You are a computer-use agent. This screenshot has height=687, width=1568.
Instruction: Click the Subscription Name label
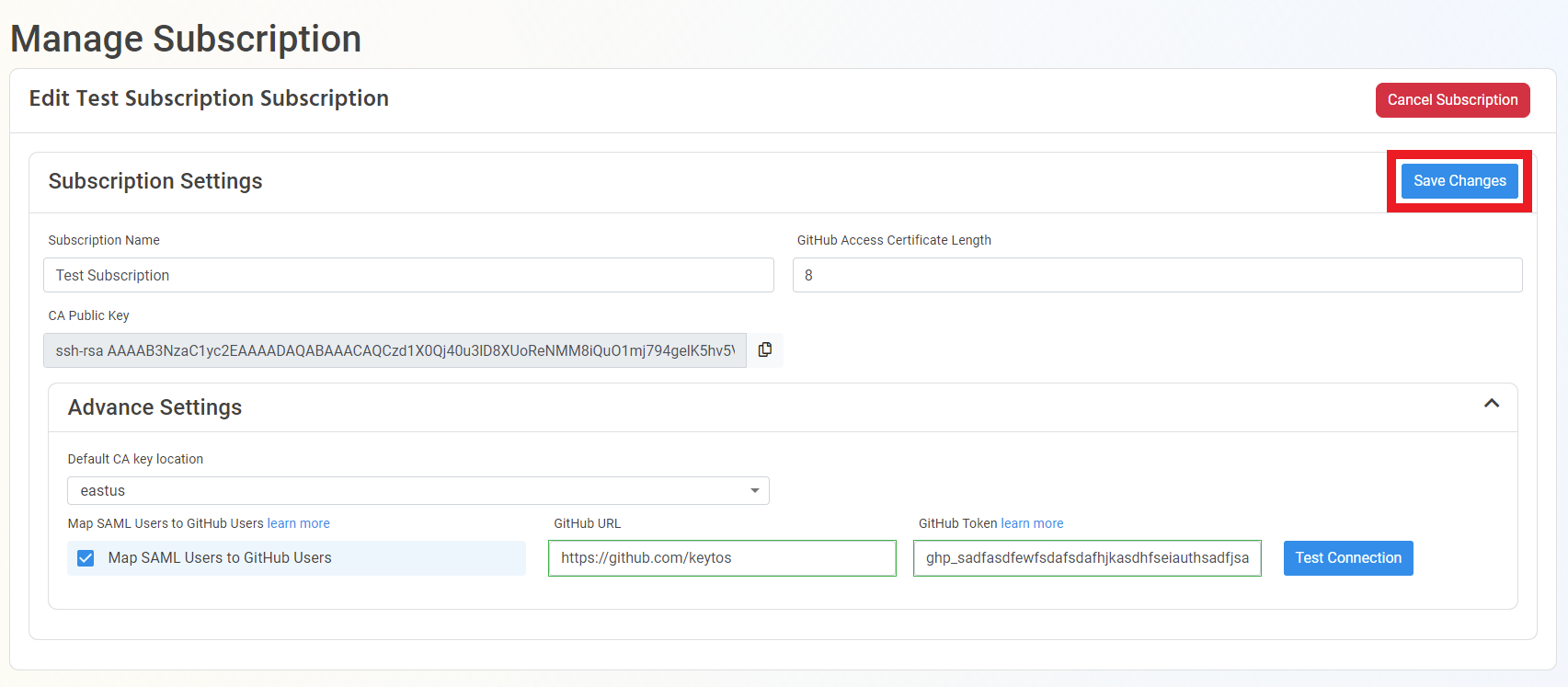tap(104, 240)
